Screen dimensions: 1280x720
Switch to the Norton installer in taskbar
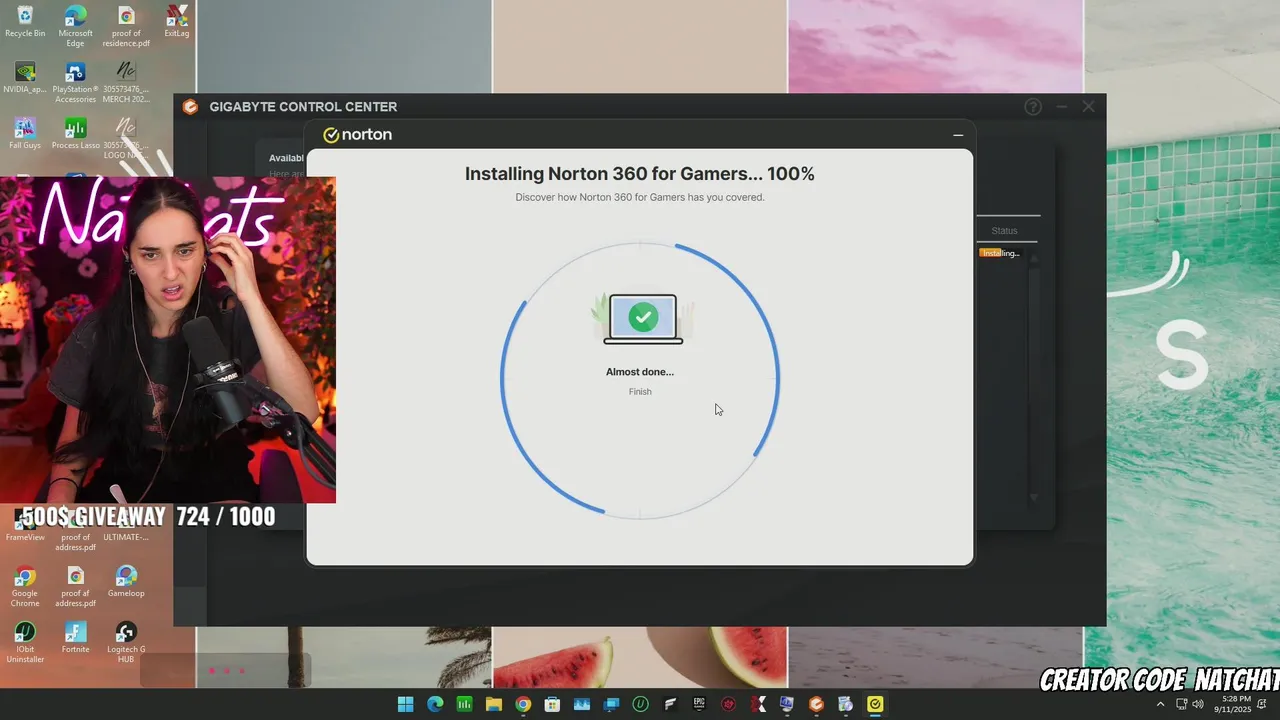(875, 704)
